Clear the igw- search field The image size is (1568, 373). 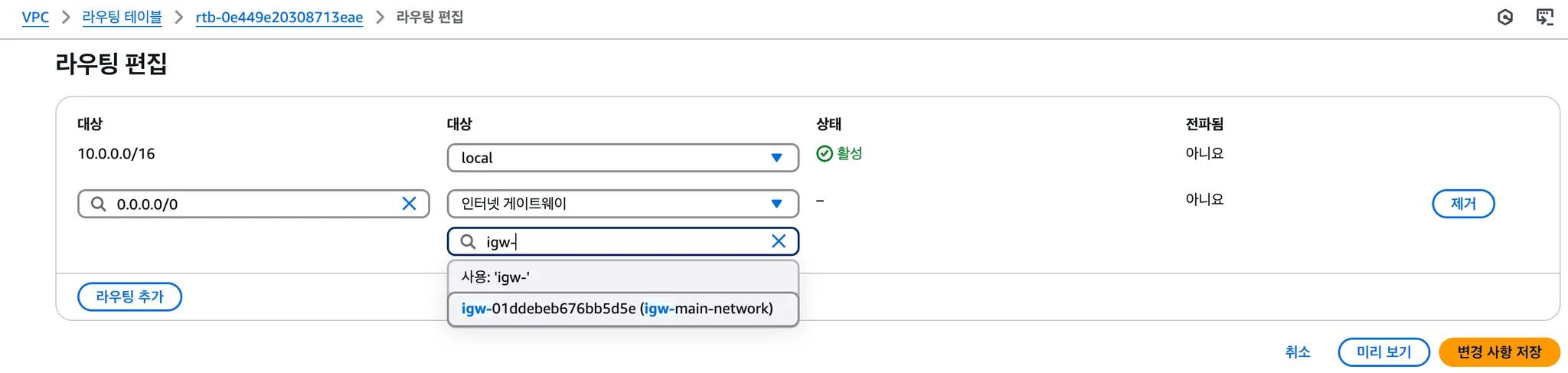(x=778, y=241)
